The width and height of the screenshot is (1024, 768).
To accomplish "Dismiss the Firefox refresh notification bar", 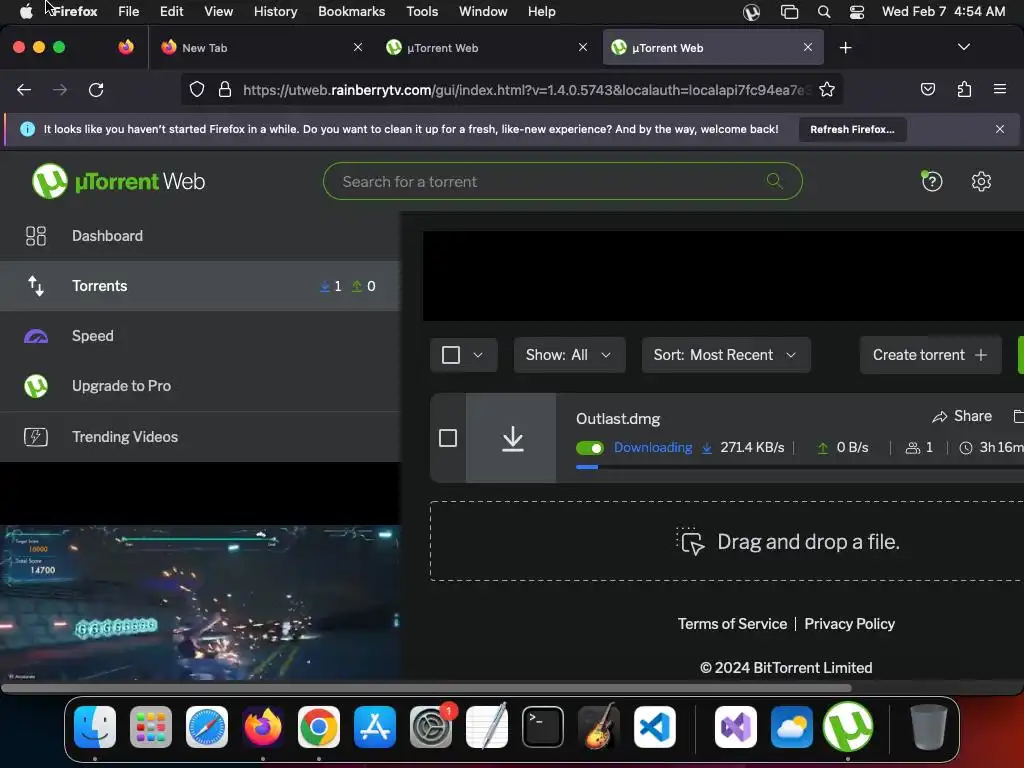I will coord(999,129).
